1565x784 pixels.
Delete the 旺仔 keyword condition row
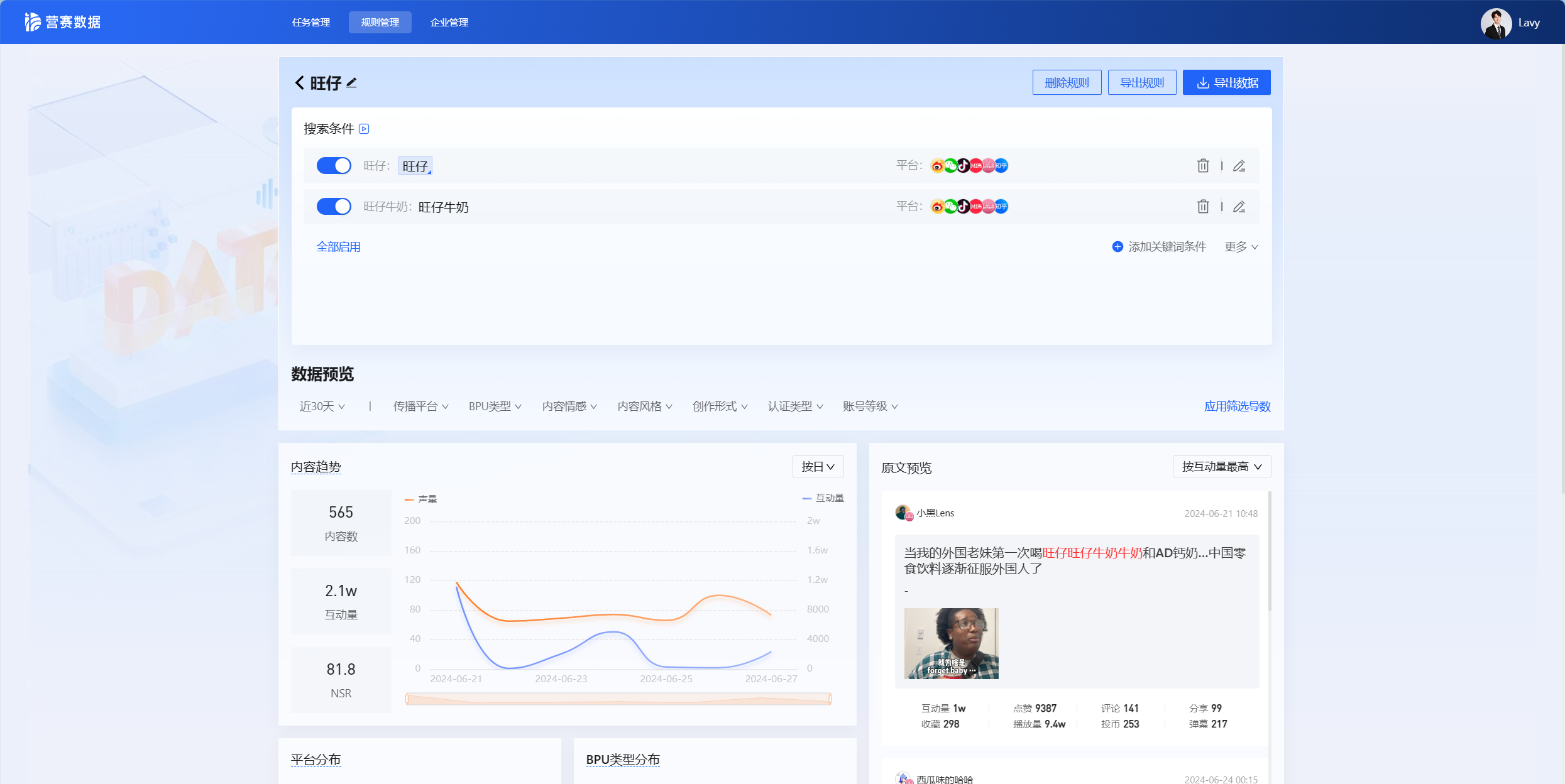tap(1203, 166)
